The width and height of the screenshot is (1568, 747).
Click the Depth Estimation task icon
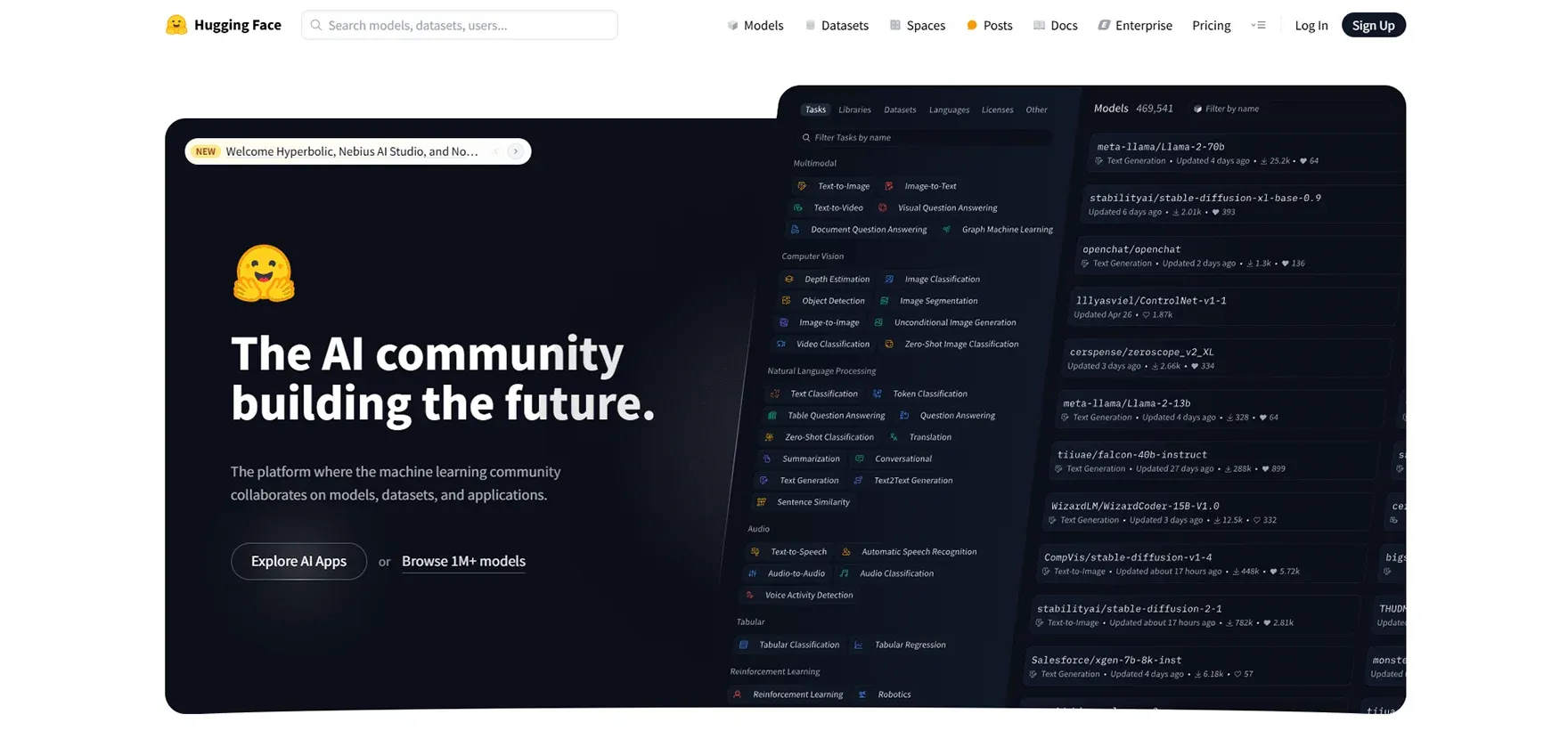pos(788,279)
